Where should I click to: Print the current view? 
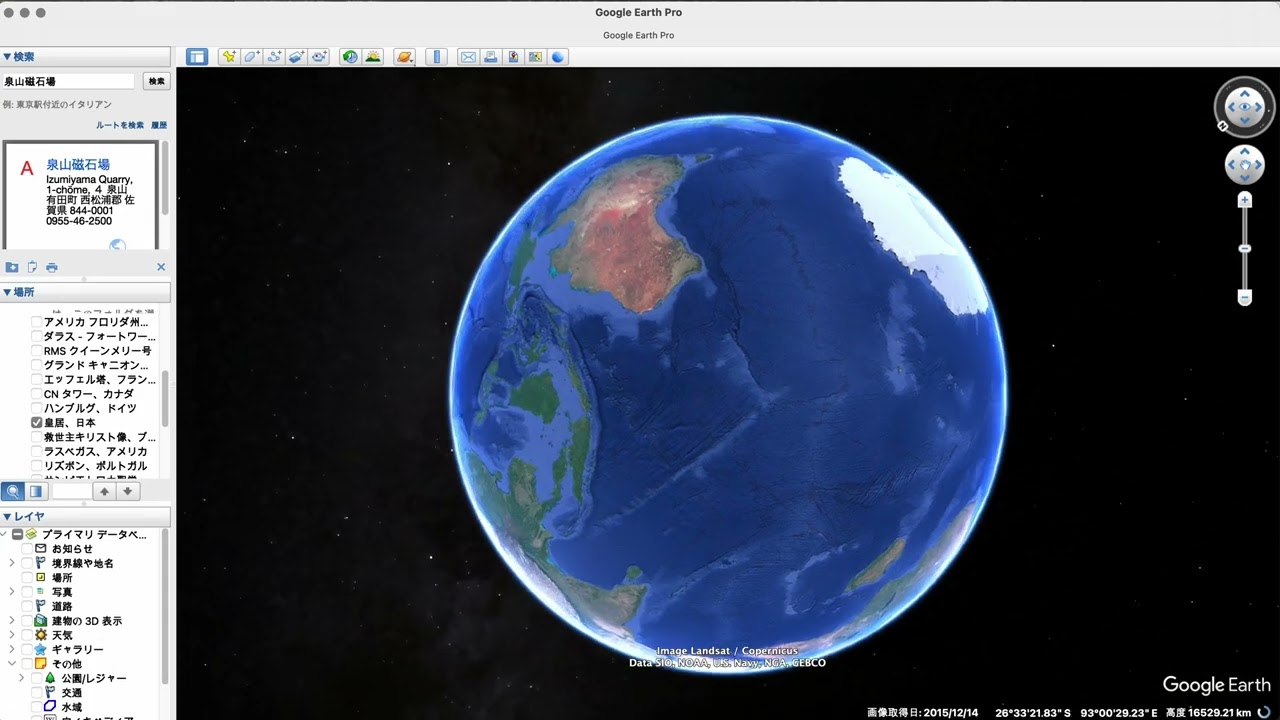click(490, 57)
